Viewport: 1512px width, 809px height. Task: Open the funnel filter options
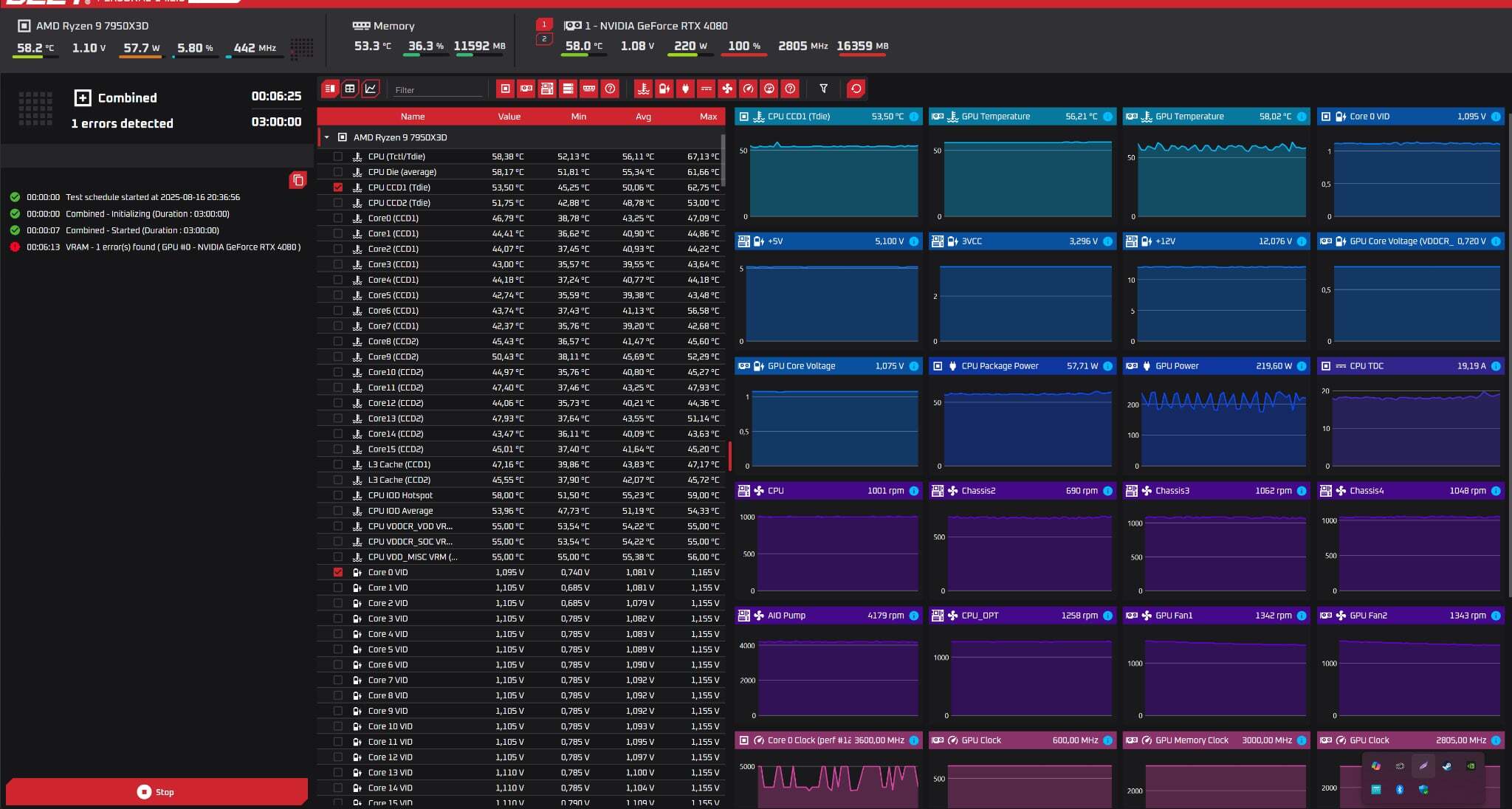[x=823, y=89]
